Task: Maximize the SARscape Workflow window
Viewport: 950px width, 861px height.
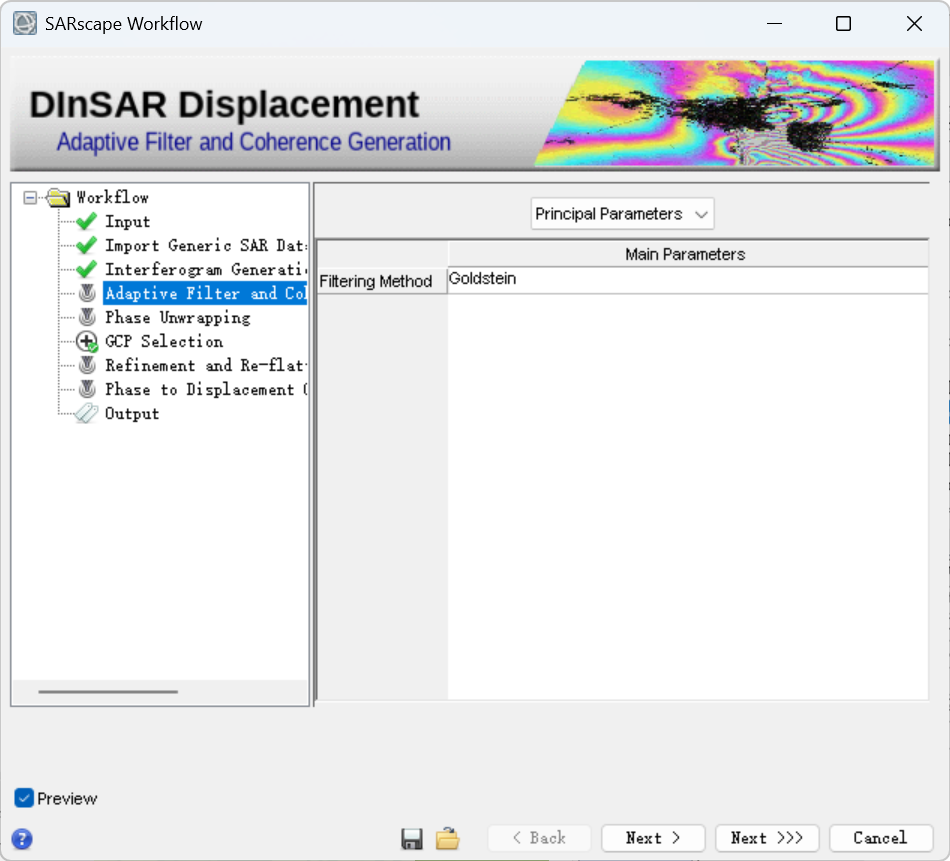Action: tap(843, 24)
